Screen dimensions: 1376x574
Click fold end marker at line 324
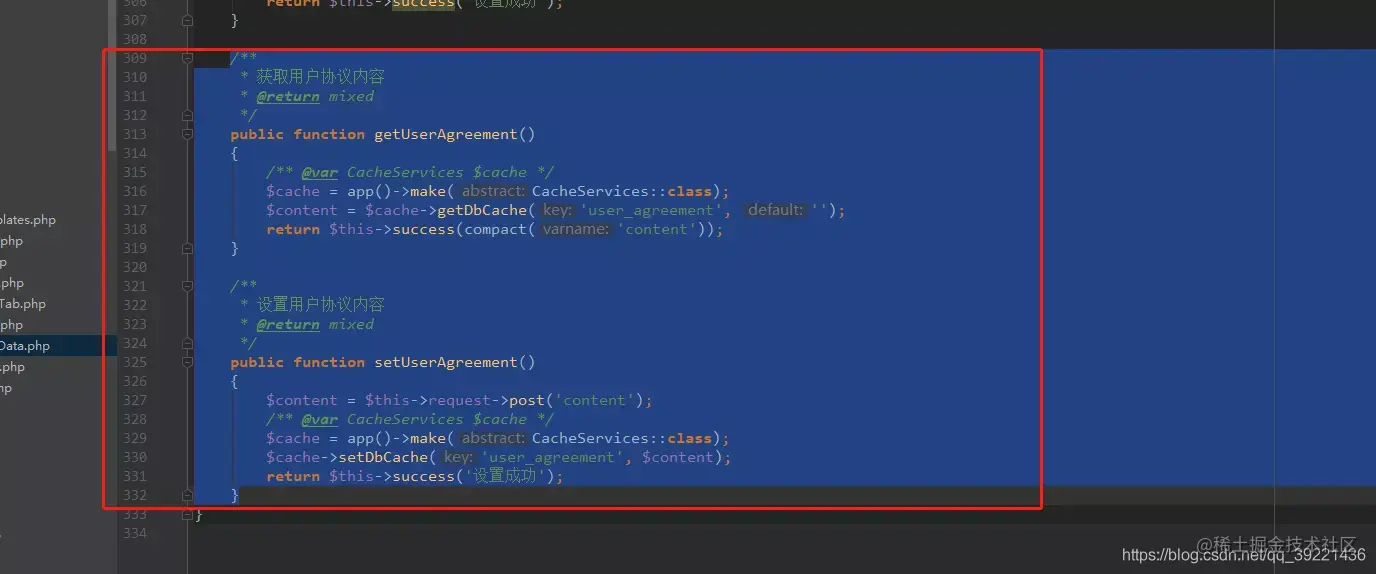[187, 343]
